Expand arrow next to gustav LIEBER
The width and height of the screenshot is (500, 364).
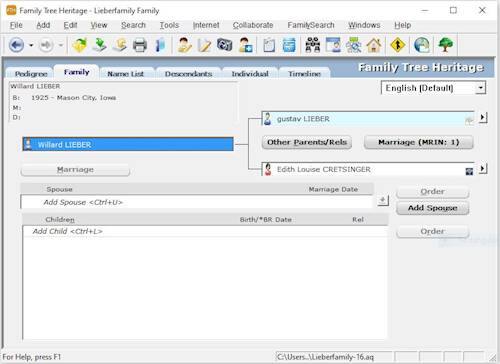click(483, 117)
